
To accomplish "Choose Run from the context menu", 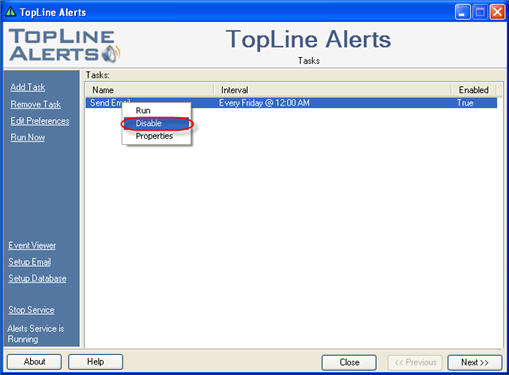I will point(156,111).
